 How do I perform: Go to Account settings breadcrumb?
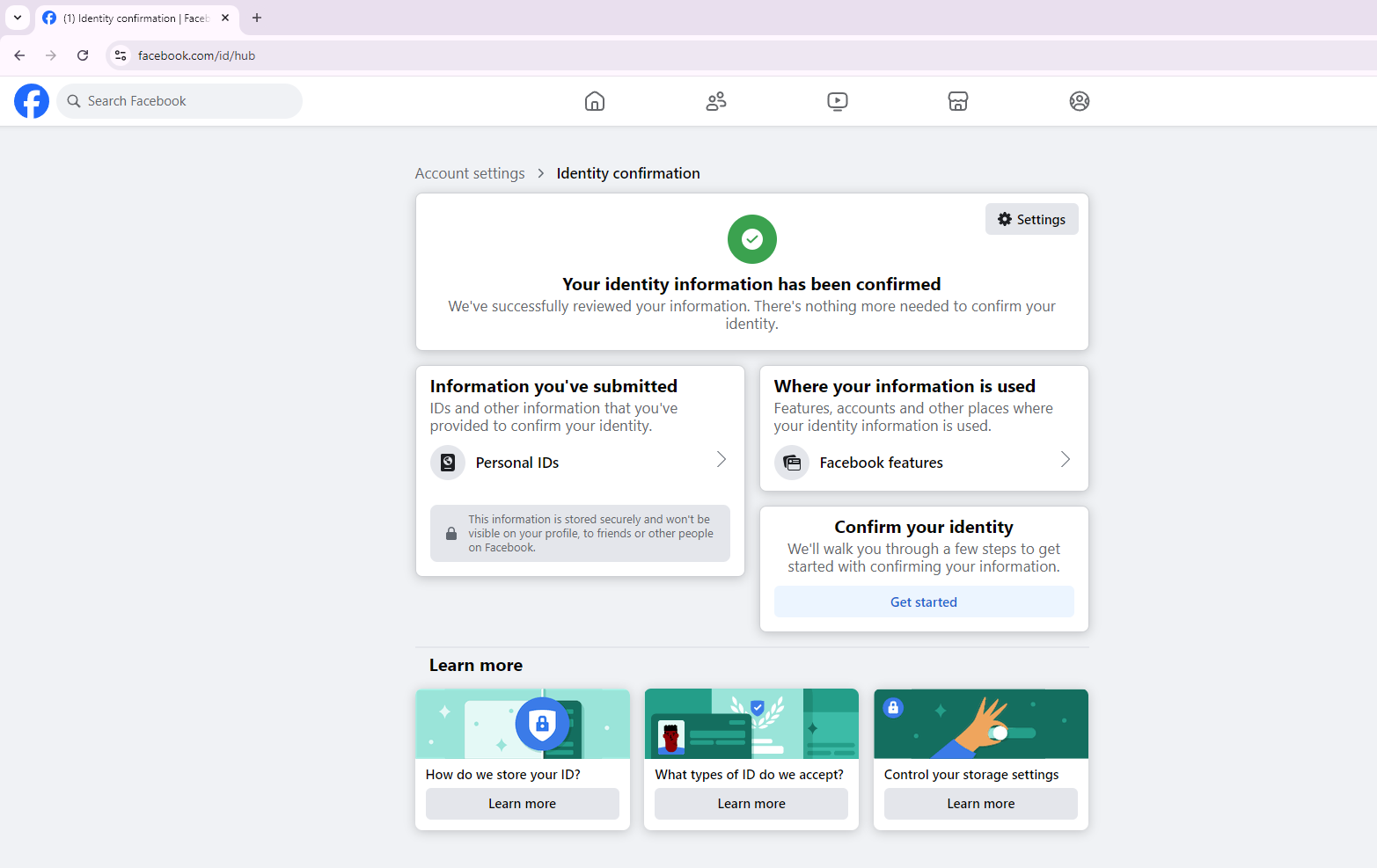point(470,173)
